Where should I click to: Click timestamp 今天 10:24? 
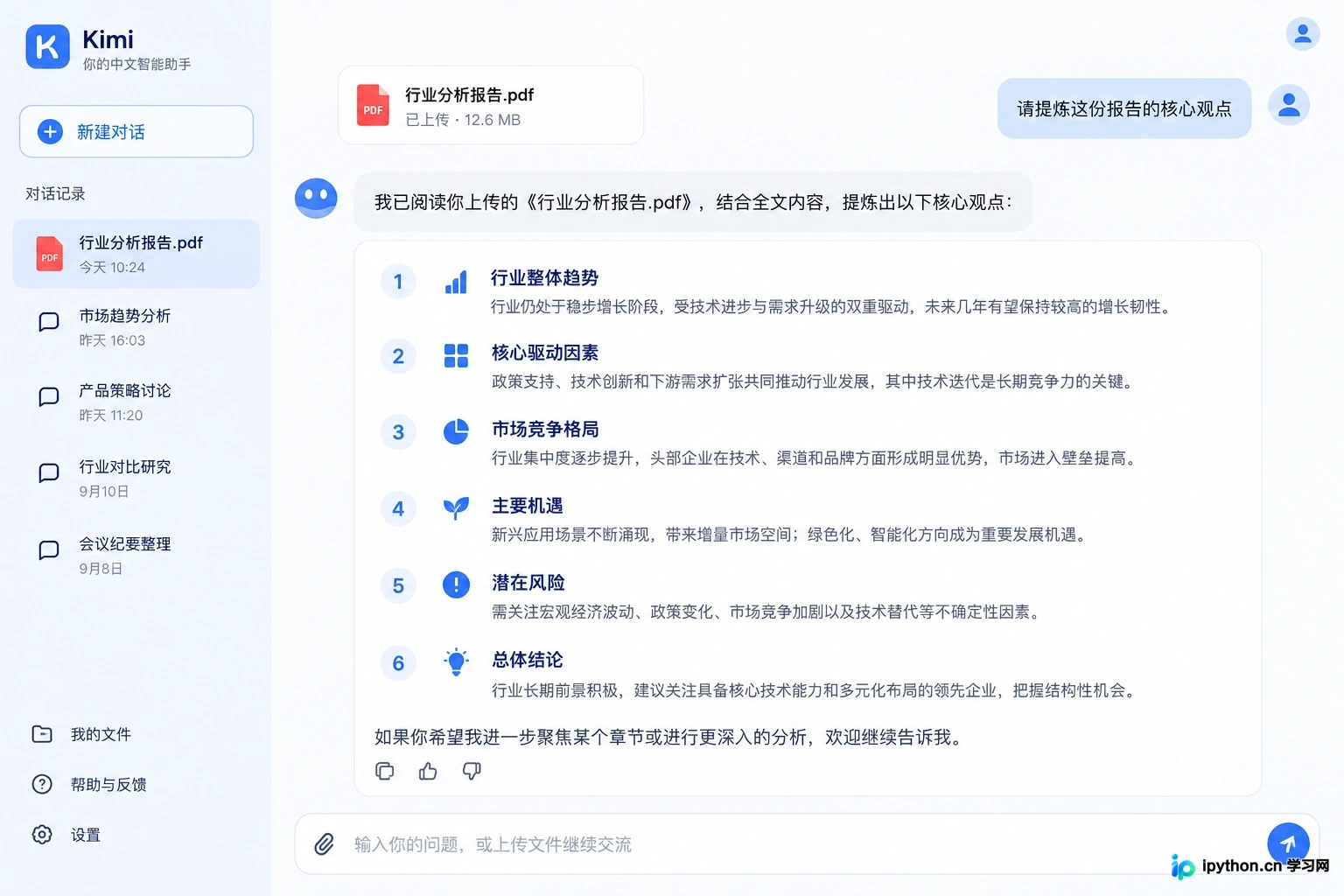[x=112, y=267]
